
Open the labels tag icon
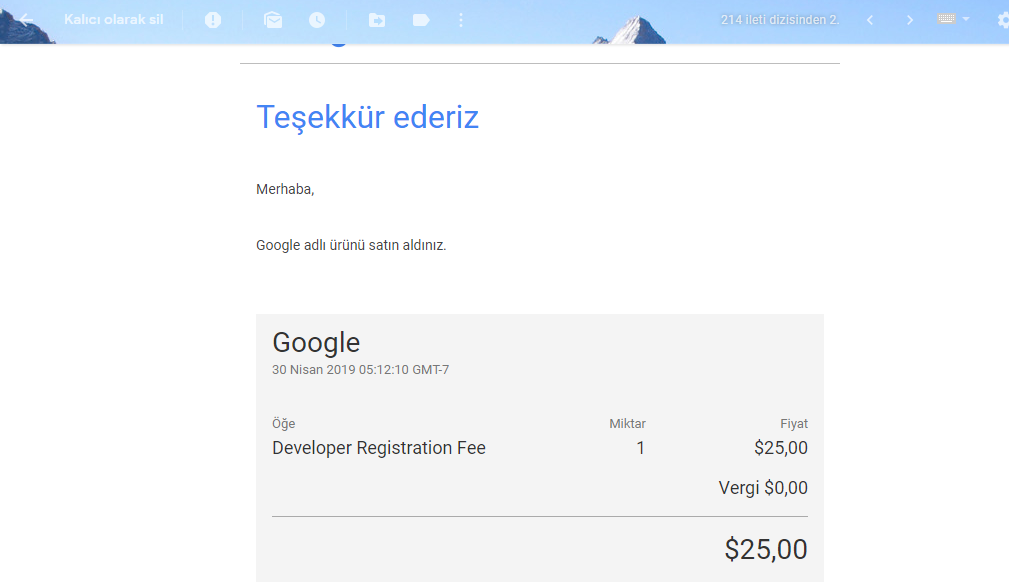point(421,20)
